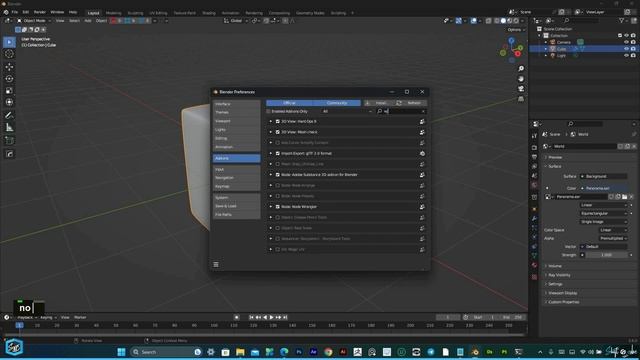Select the Add Cube tool in the viewport toolbar
This screenshot has height=360, width=640.
[x=9, y=140]
